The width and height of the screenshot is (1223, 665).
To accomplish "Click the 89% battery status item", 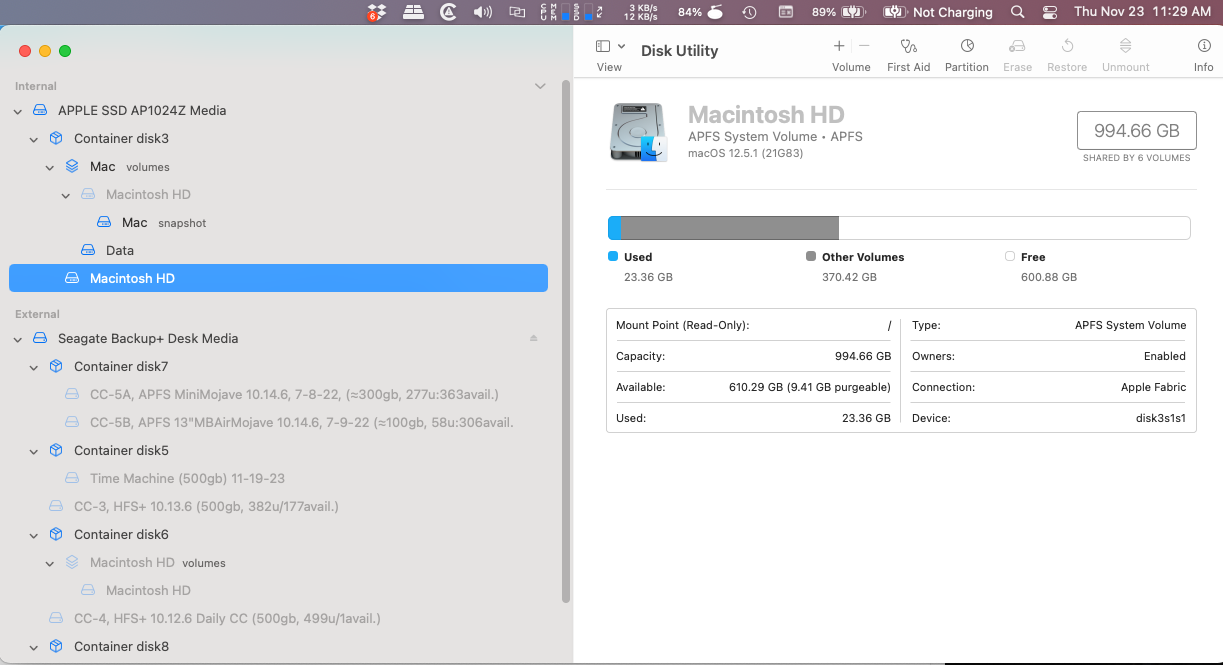I will point(838,12).
